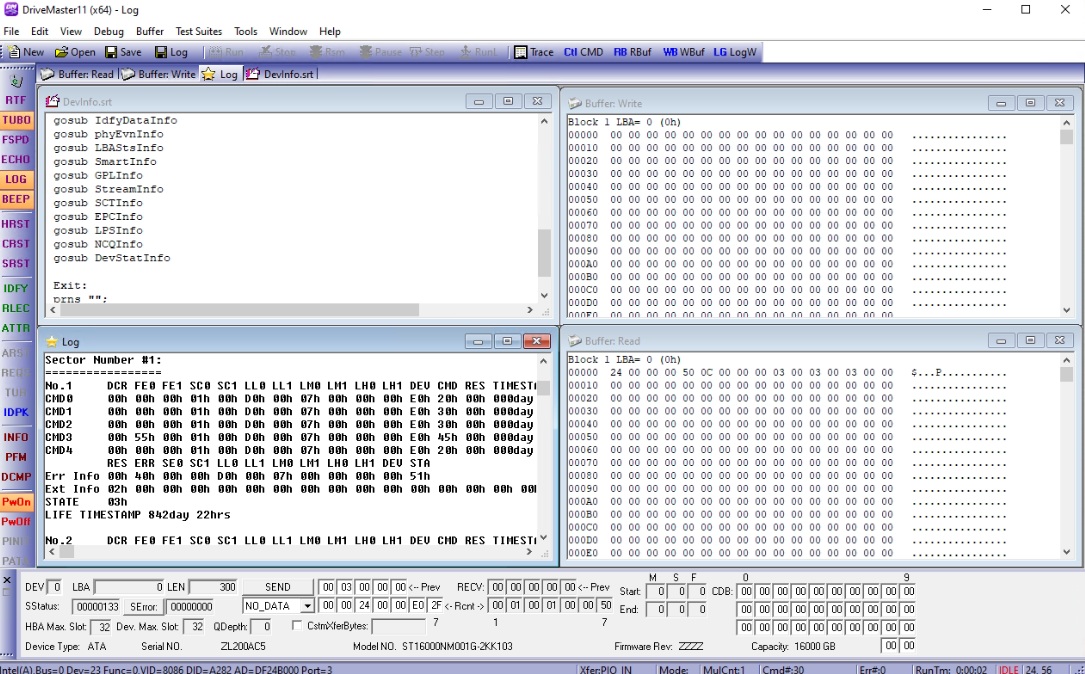Click the "gosub DevStatInfo" script line
Viewport: 1085px width, 674px height.
[111, 258]
